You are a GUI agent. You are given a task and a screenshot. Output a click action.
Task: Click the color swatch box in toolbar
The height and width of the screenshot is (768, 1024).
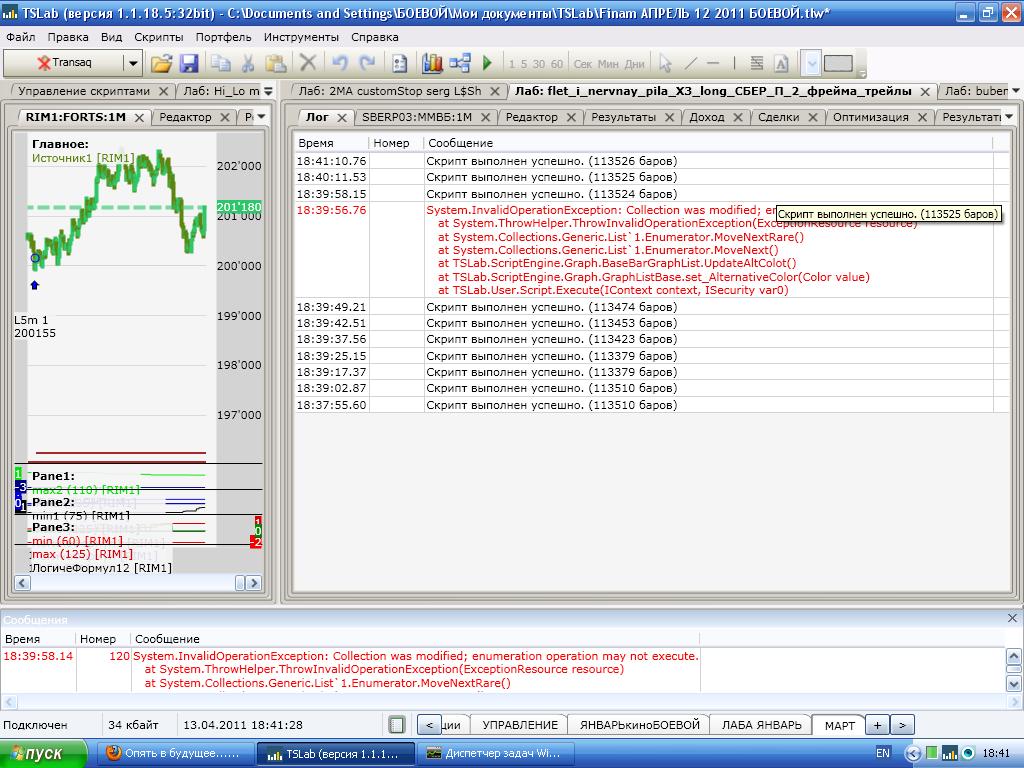[838, 63]
